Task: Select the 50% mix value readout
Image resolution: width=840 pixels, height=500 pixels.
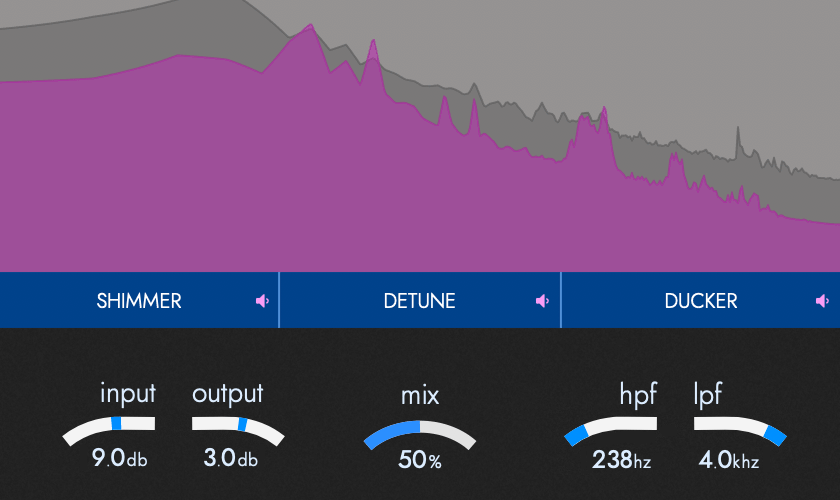Action: (x=420, y=460)
